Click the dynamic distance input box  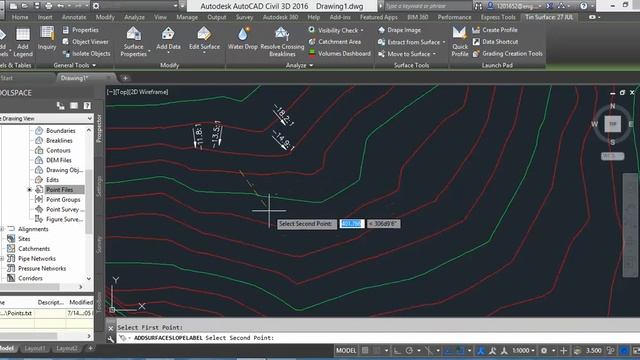pos(351,224)
